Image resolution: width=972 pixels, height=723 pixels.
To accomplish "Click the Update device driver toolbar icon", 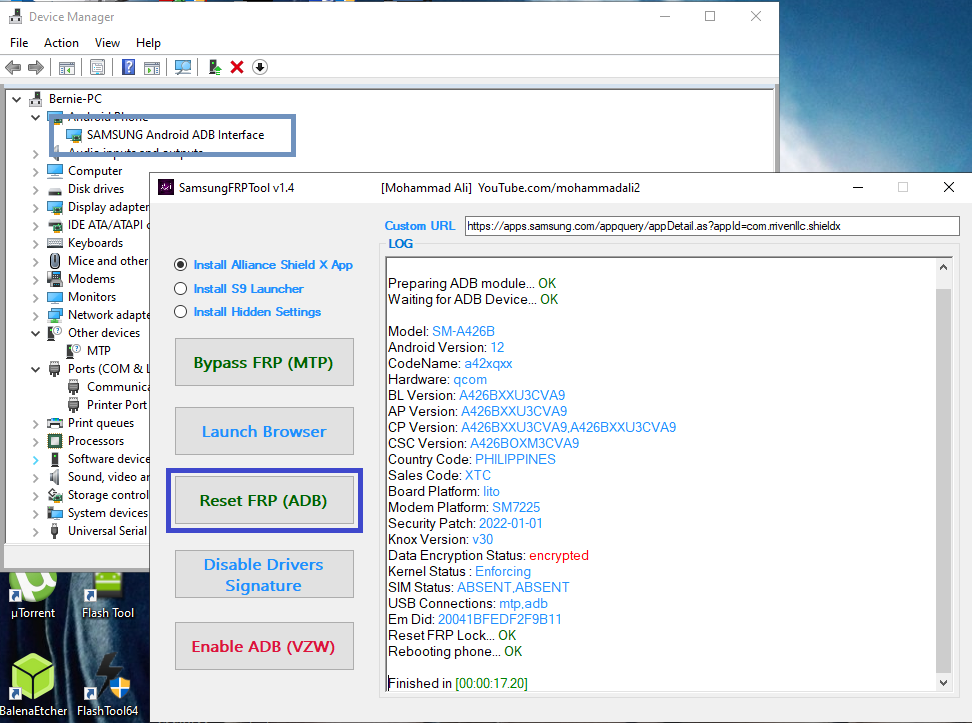I will tap(214, 67).
